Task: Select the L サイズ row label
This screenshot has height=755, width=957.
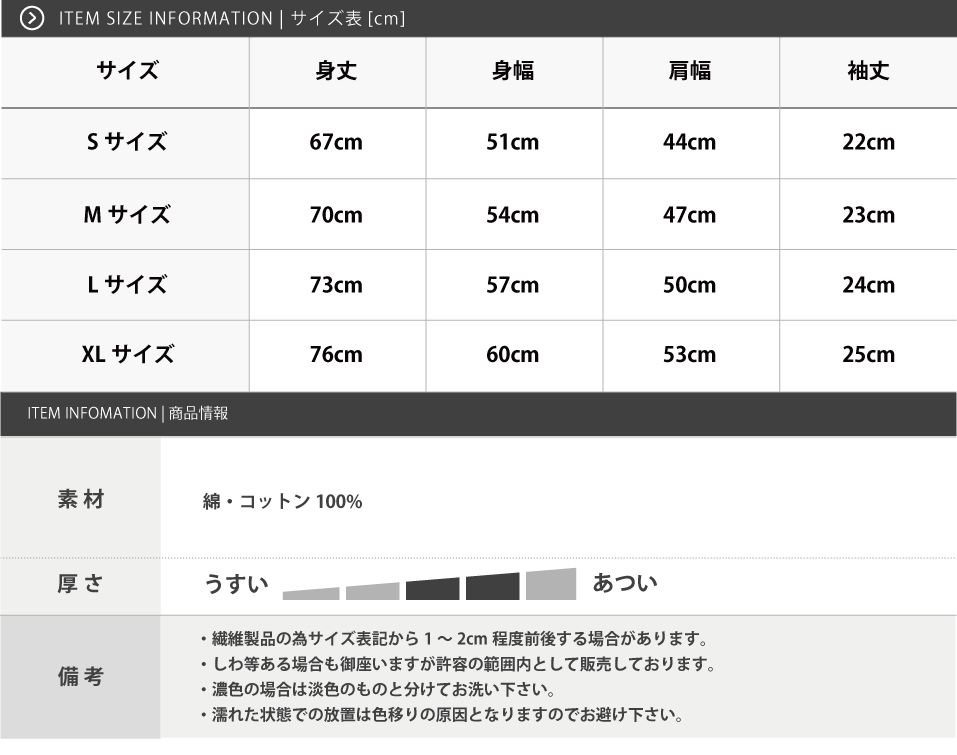Action: tap(126, 284)
